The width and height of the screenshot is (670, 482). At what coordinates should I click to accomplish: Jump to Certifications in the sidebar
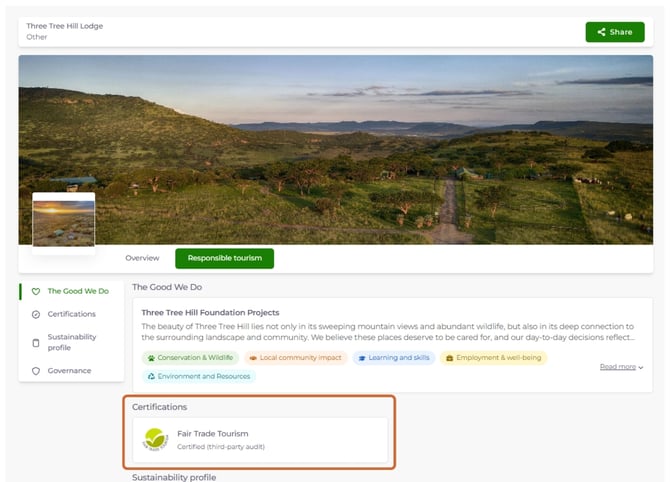pos(72,314)
